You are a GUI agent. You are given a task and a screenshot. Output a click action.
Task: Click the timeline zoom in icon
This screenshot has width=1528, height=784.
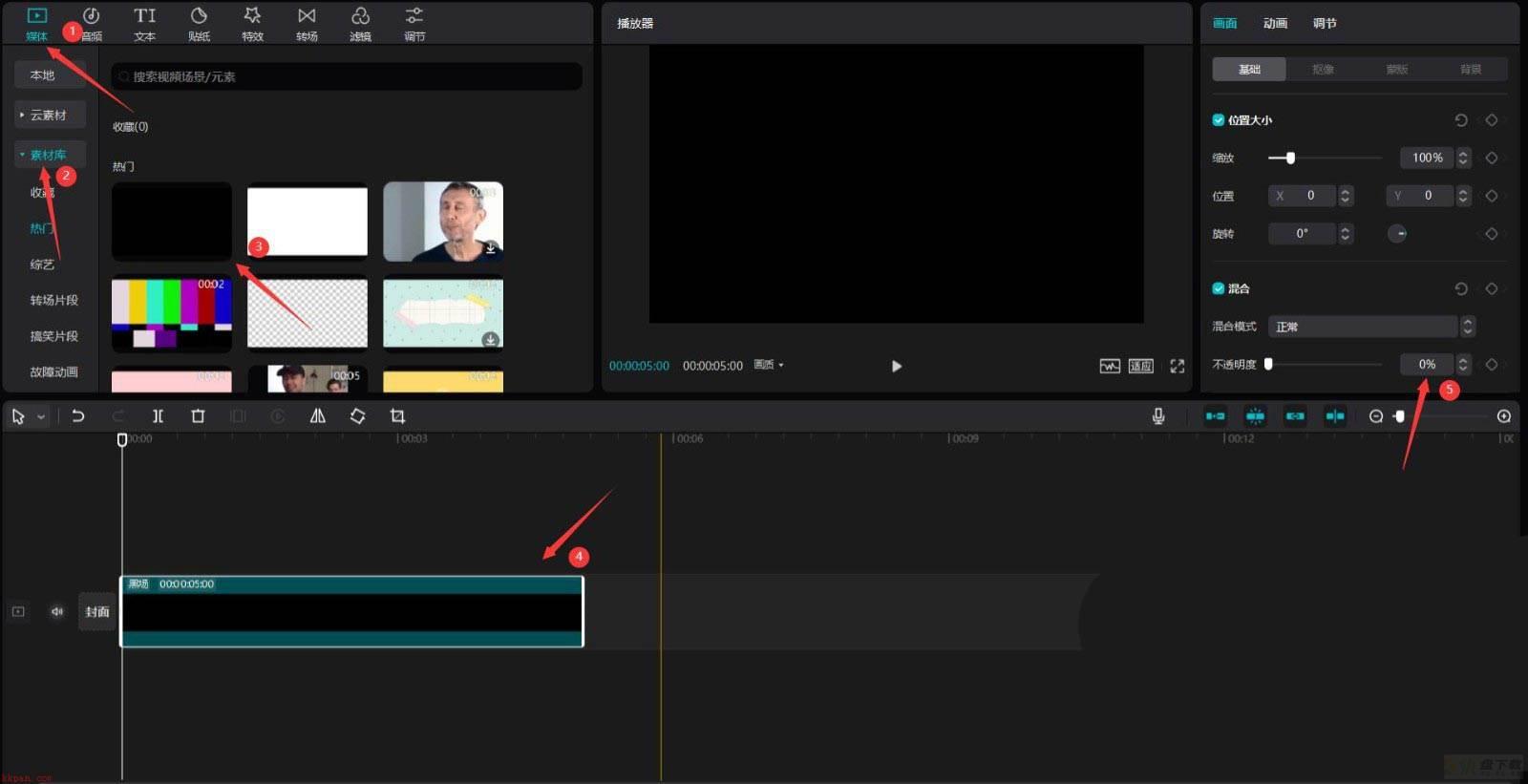click(1504, 416)
